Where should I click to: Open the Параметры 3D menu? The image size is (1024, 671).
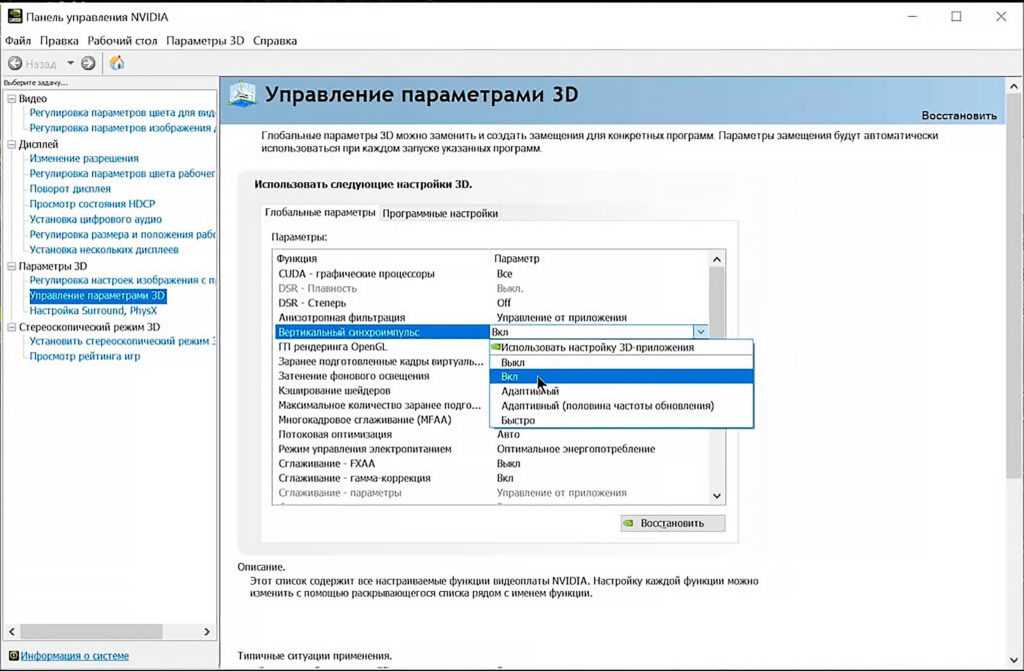tap(204, 41)
